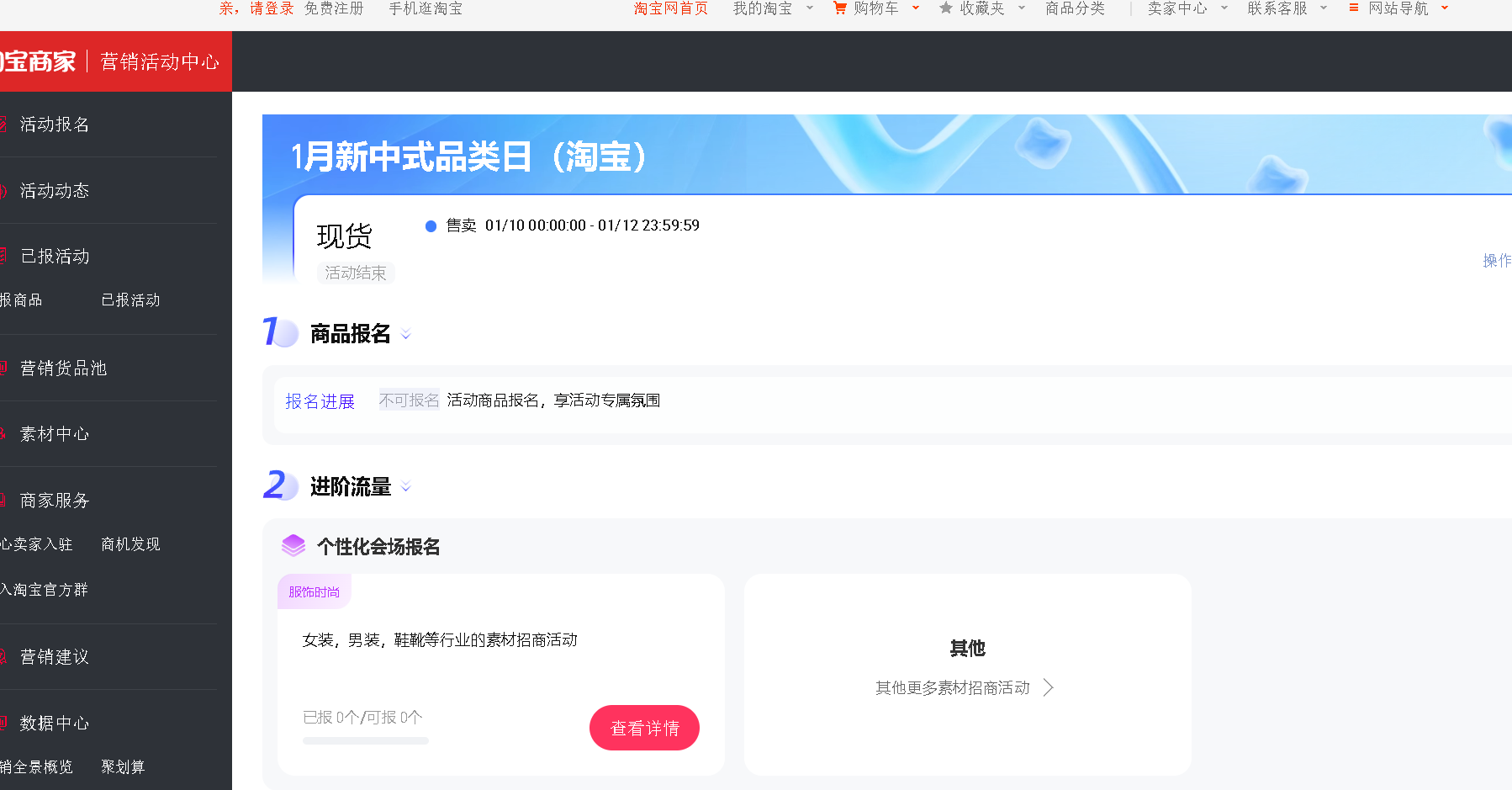Click the 请登录 login link
This screenshot has height=790, width=1512.
pyautogui.click(x=272, y=8)
